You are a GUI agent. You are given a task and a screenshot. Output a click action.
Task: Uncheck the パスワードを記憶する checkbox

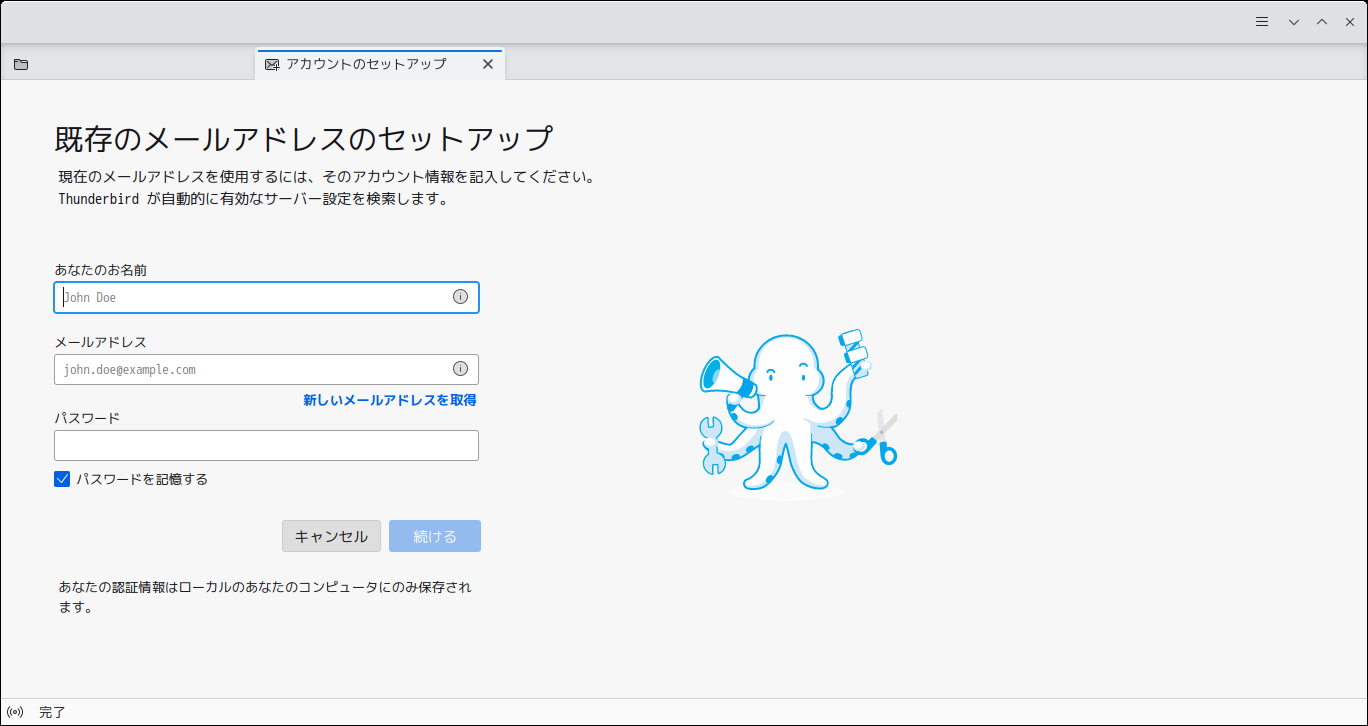[x=62, y=479]
